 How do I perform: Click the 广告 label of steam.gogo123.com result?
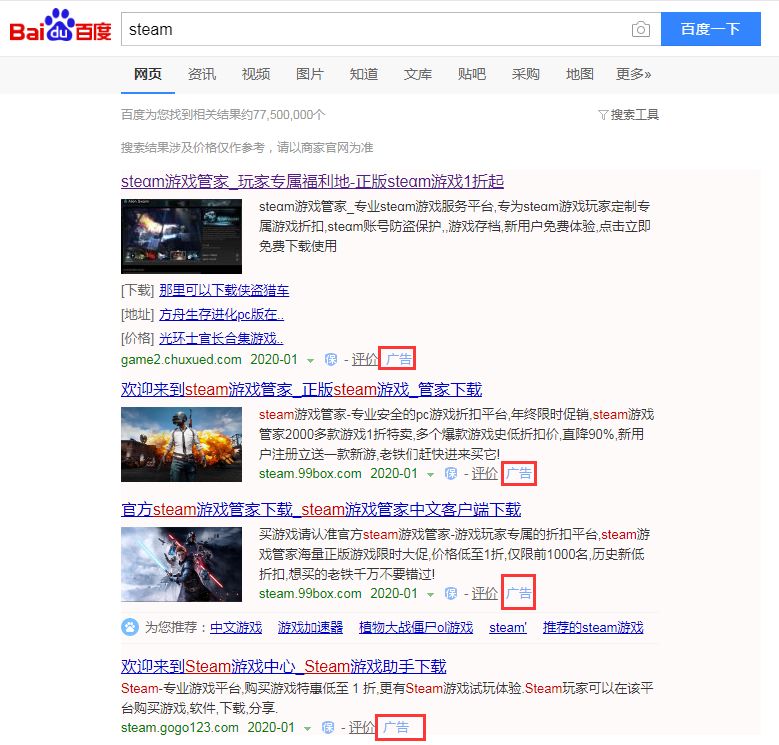click(396, 728)
